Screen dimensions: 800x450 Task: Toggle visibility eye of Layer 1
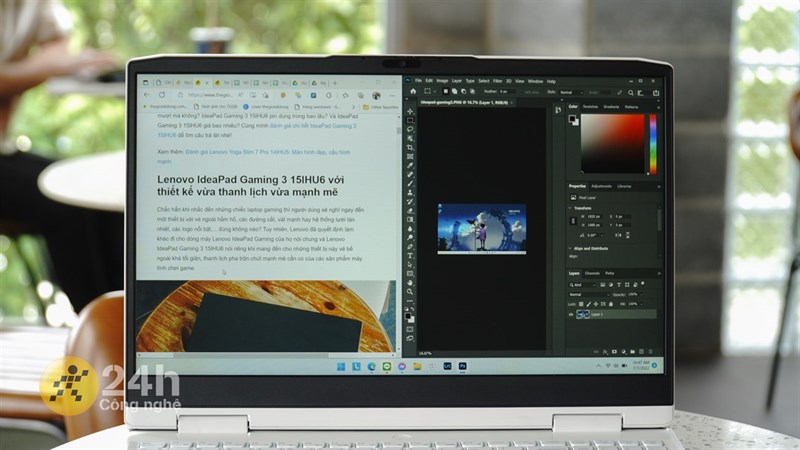point(571,314)
